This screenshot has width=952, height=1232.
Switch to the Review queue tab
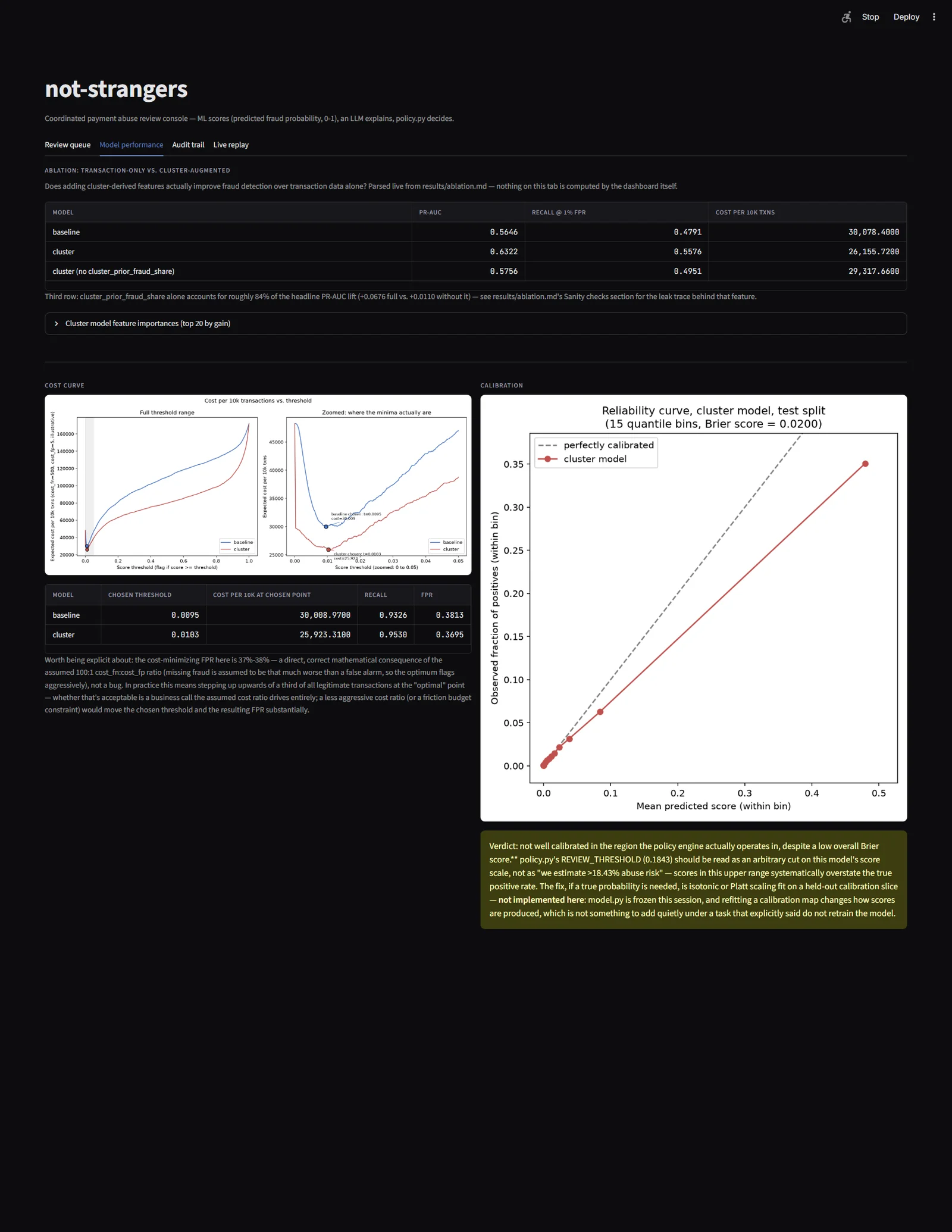67,145
